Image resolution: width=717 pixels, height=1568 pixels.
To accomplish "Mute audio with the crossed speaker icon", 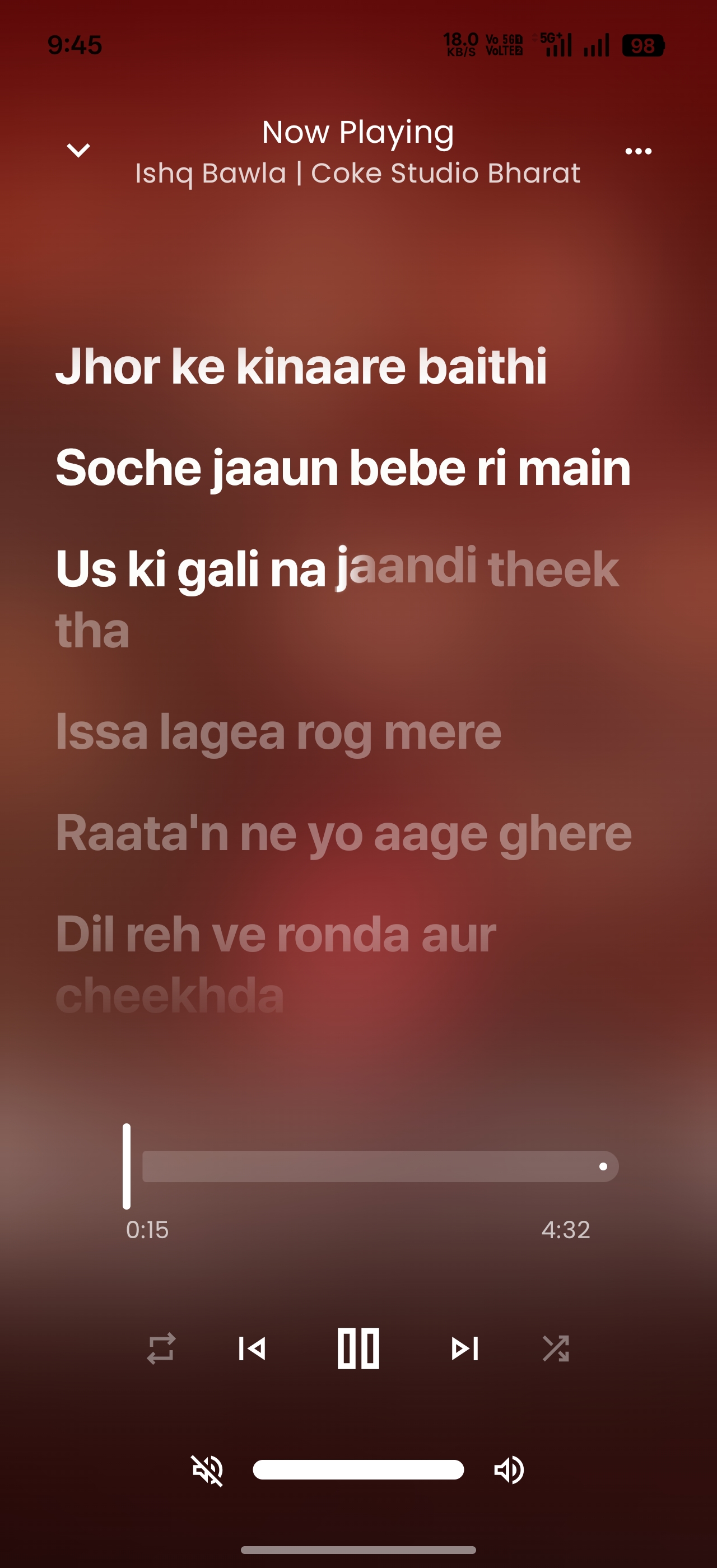I will coord(208,1470).
